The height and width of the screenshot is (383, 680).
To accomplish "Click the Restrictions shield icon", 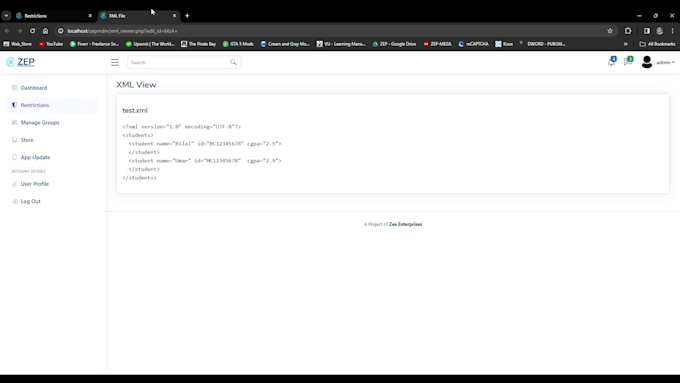I will 14,105.
